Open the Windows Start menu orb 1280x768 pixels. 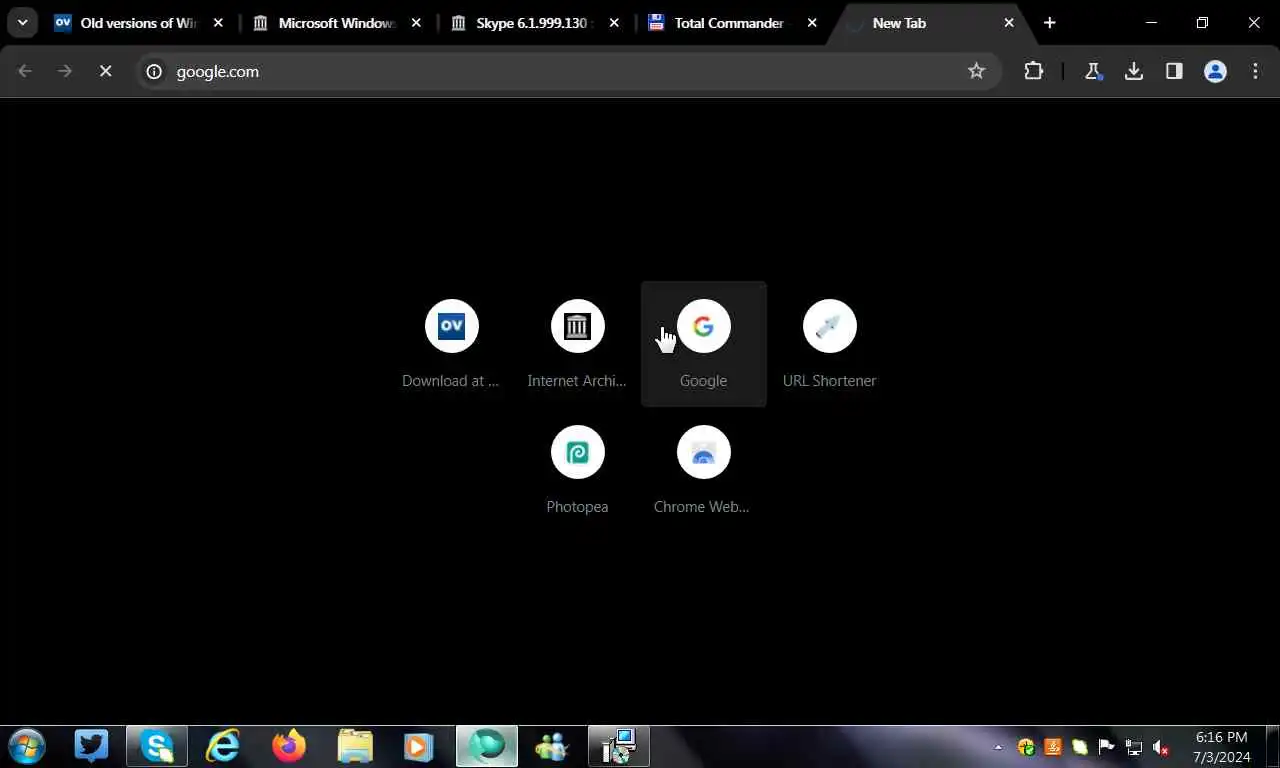pyautogui.click(x=26, y=746)
